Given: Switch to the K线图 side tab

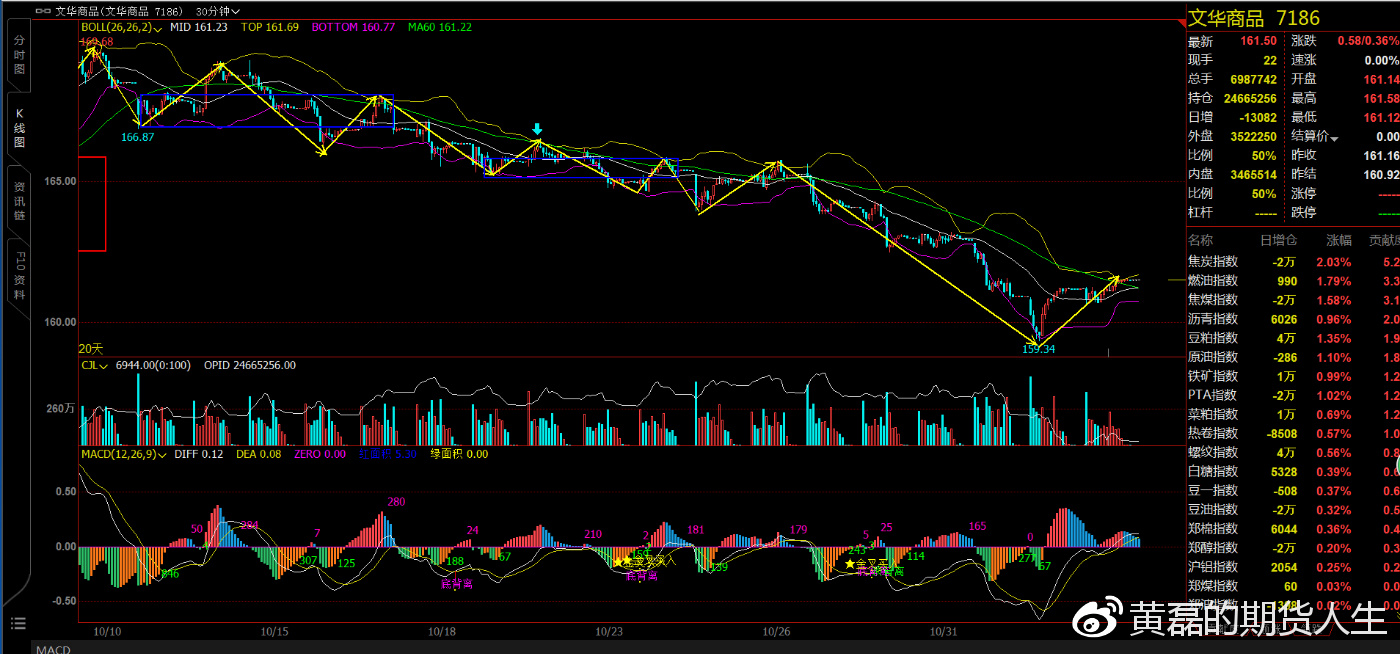Looking at the screenshot, I should coord(19,128).
